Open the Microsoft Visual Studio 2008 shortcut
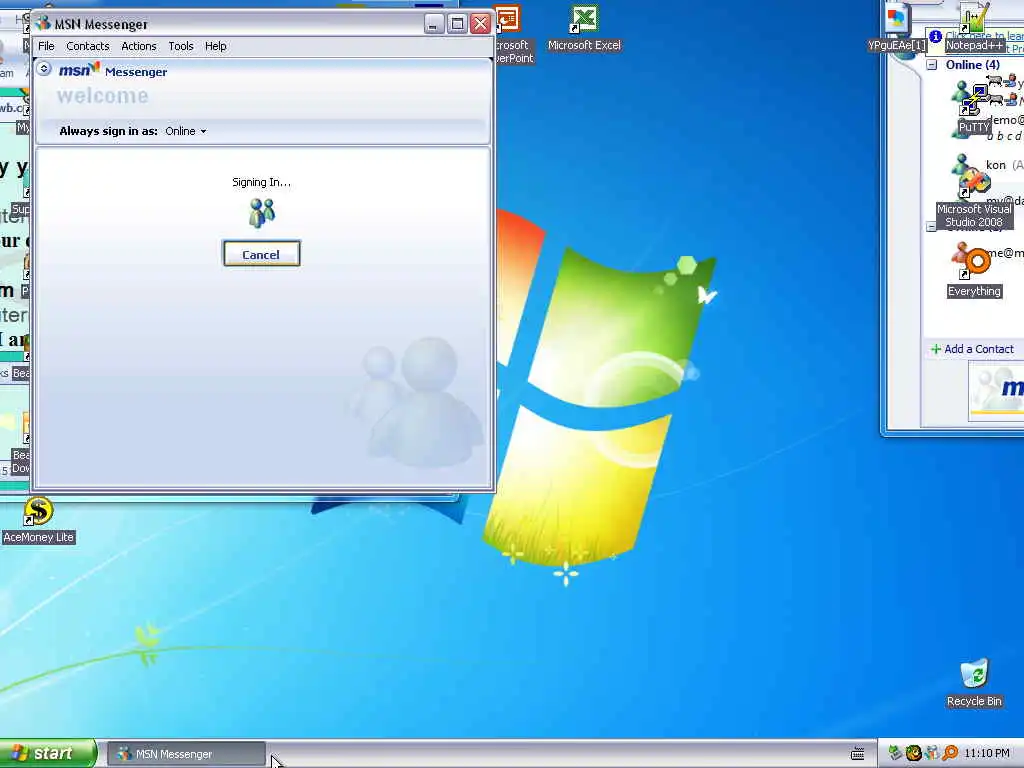Viewport: 1024px width, 768px height. click(974, 199)
